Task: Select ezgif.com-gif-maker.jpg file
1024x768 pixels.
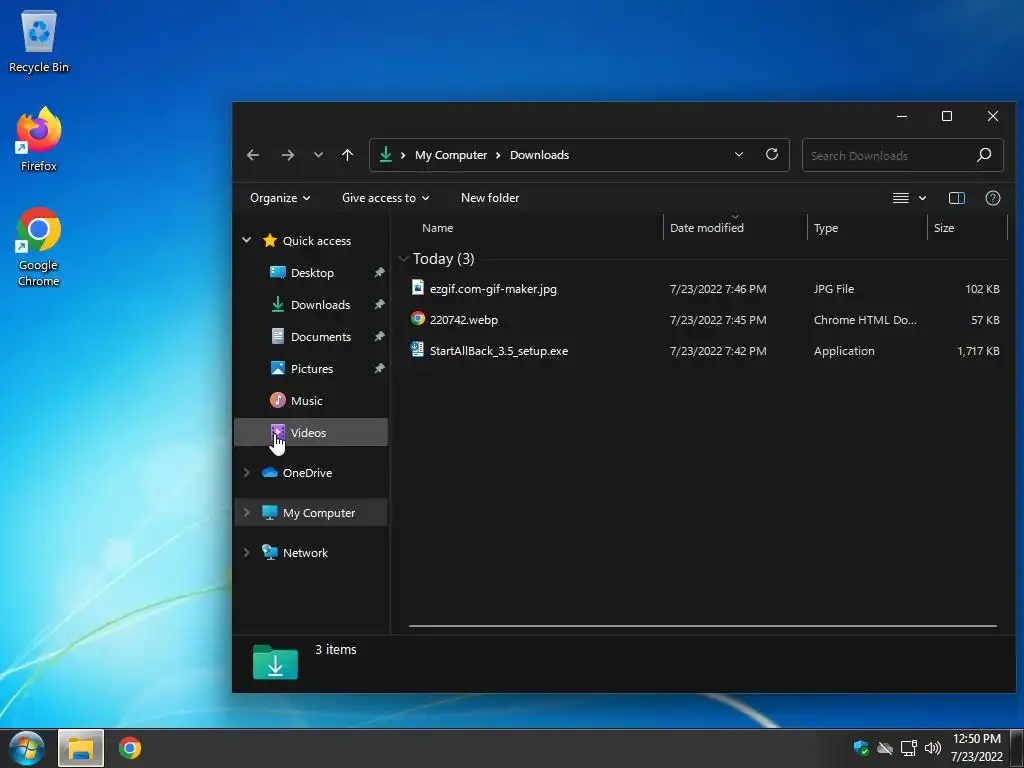Action: point(493,289)
